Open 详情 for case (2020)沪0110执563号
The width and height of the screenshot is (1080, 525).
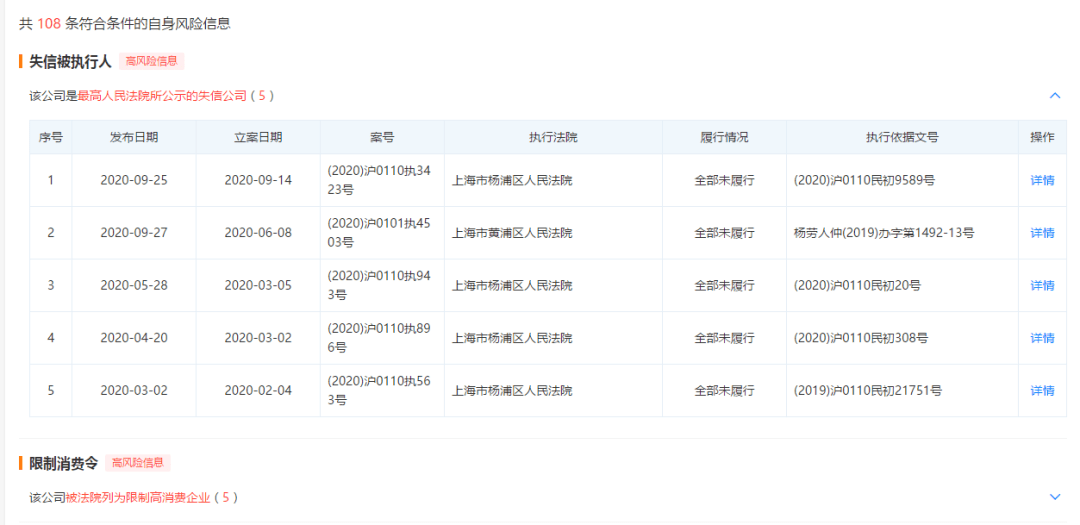(1042, 391)
